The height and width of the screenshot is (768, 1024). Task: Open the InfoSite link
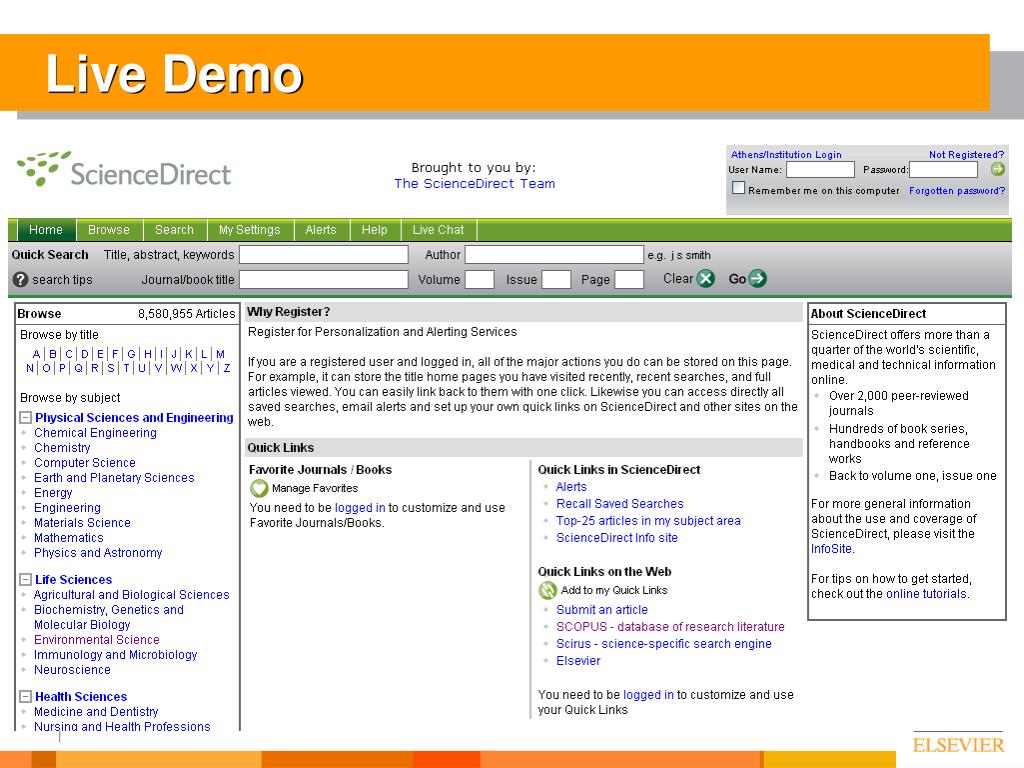(x=831, y=549)
